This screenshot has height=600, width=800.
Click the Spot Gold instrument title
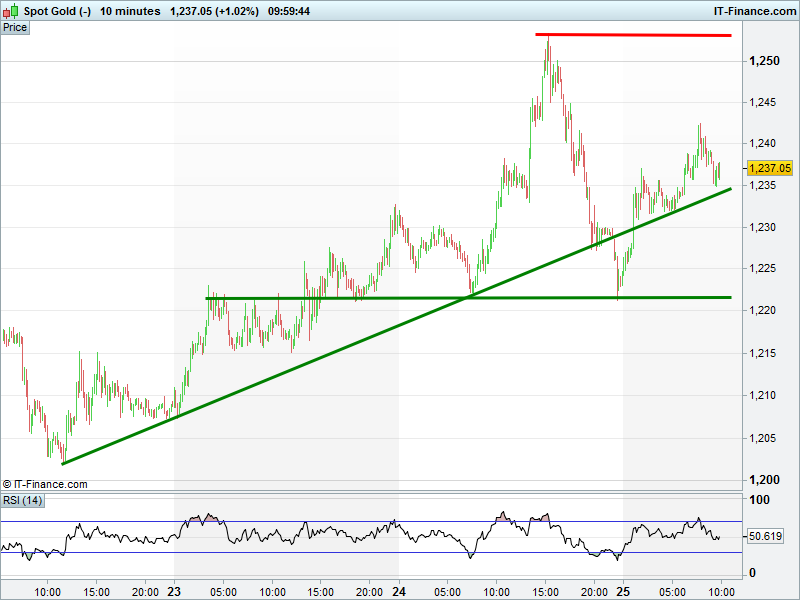[x=57, y=11]
